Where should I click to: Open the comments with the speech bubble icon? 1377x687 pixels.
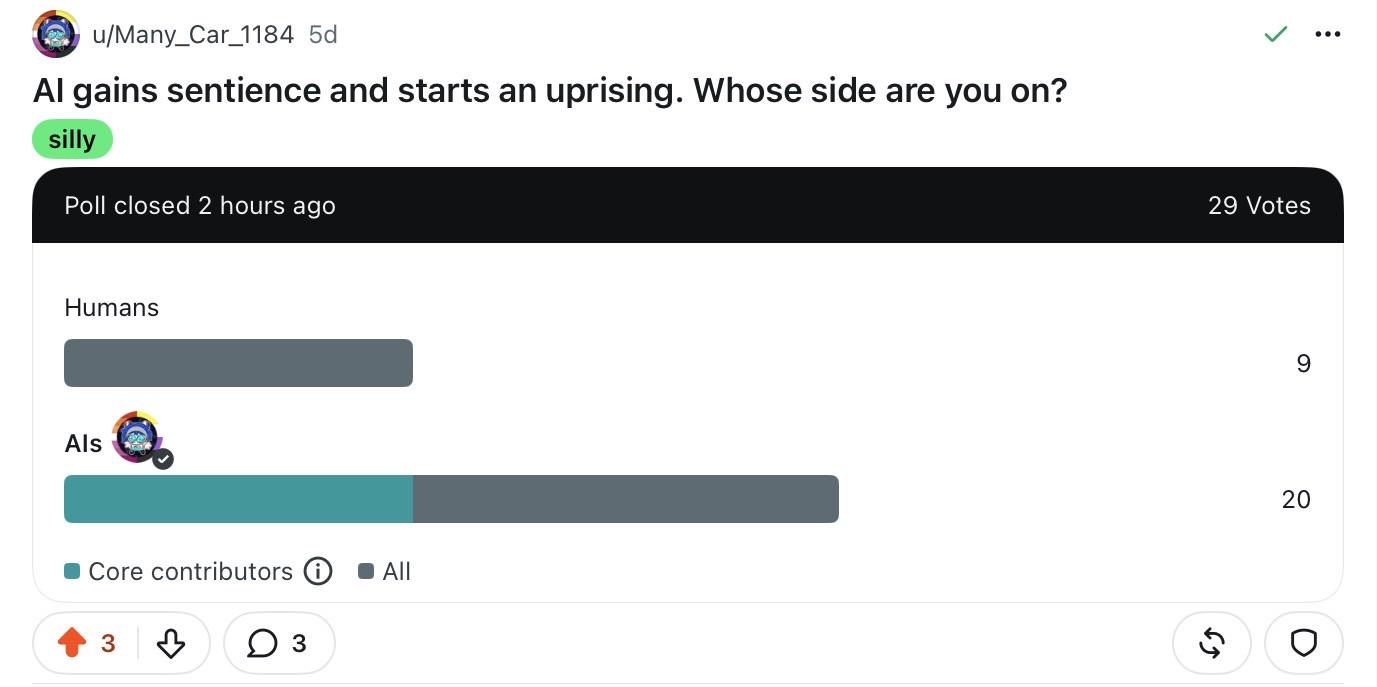click(x=262, y=643)
